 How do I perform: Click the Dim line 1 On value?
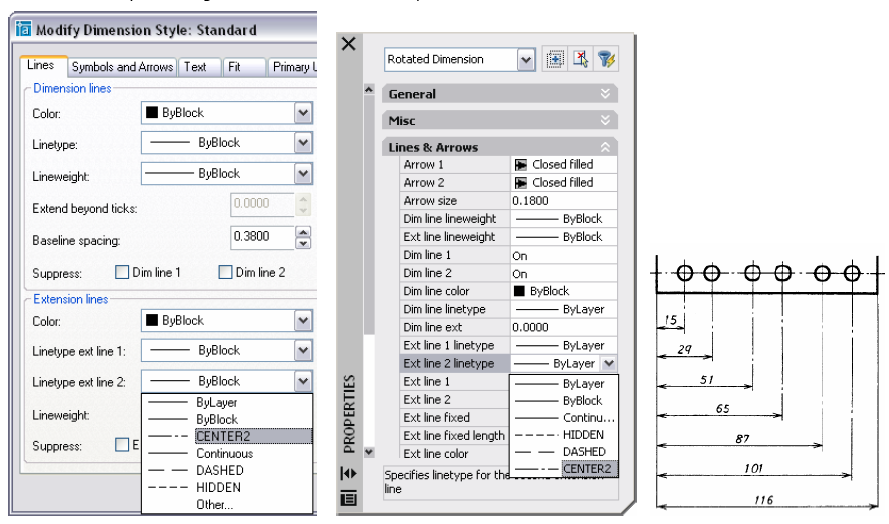click(564, 255)
